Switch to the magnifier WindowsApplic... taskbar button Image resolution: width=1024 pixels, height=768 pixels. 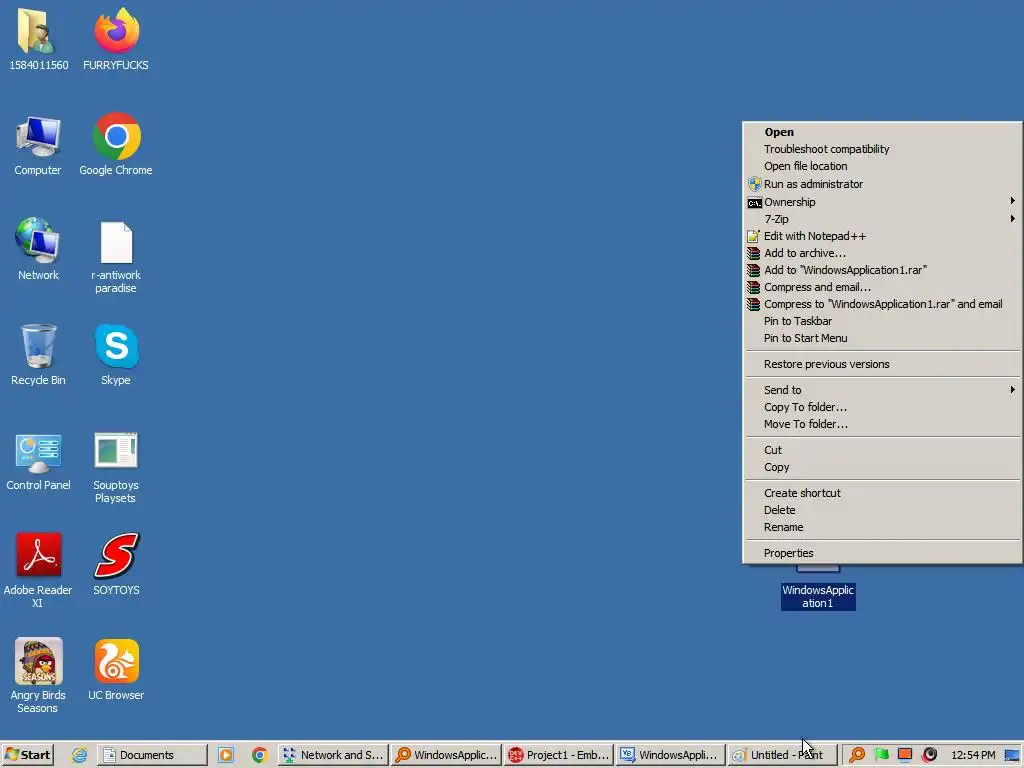point(447,755)
